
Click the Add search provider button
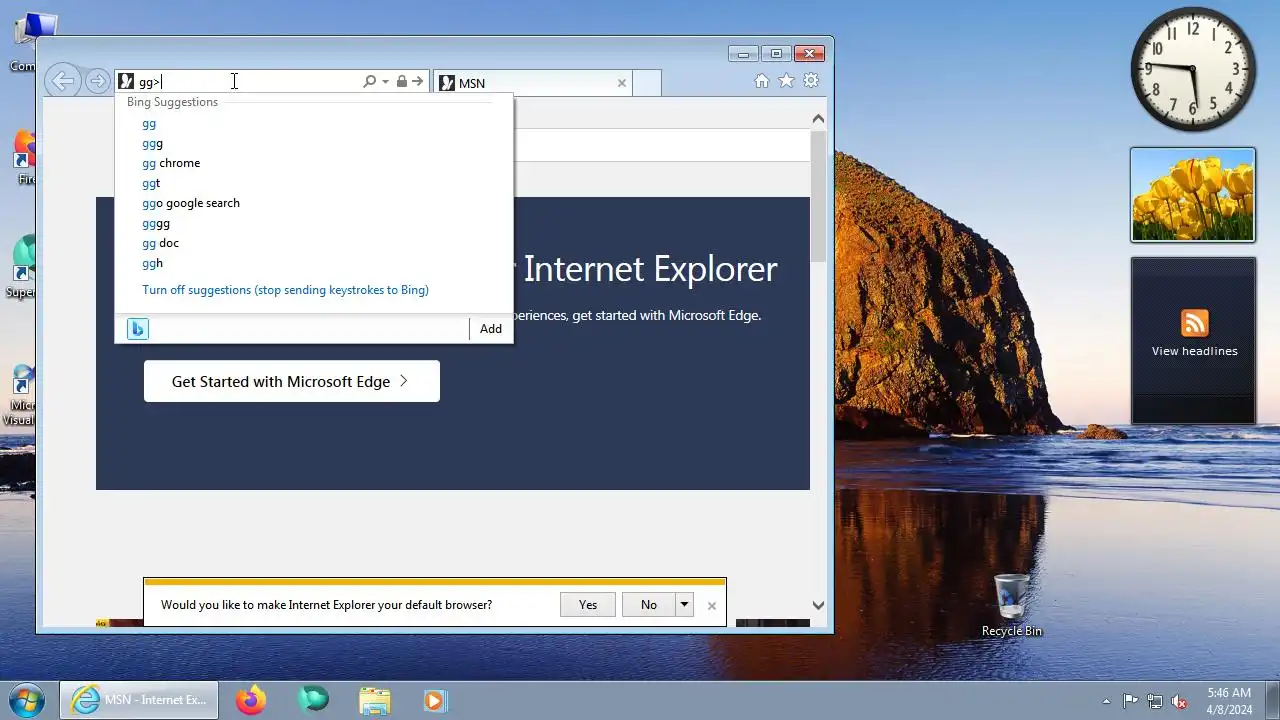(x=490, y=329)
